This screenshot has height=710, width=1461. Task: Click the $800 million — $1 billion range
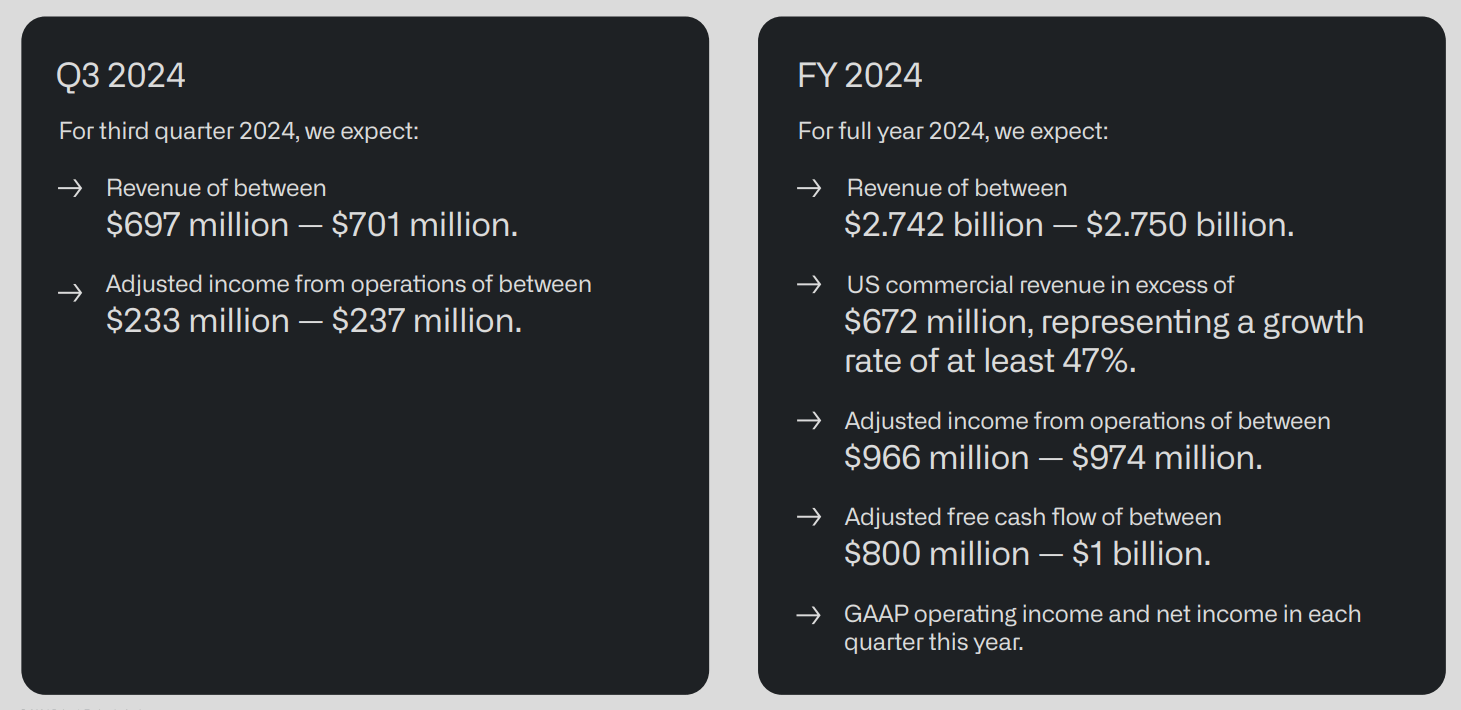(1027, 554)
